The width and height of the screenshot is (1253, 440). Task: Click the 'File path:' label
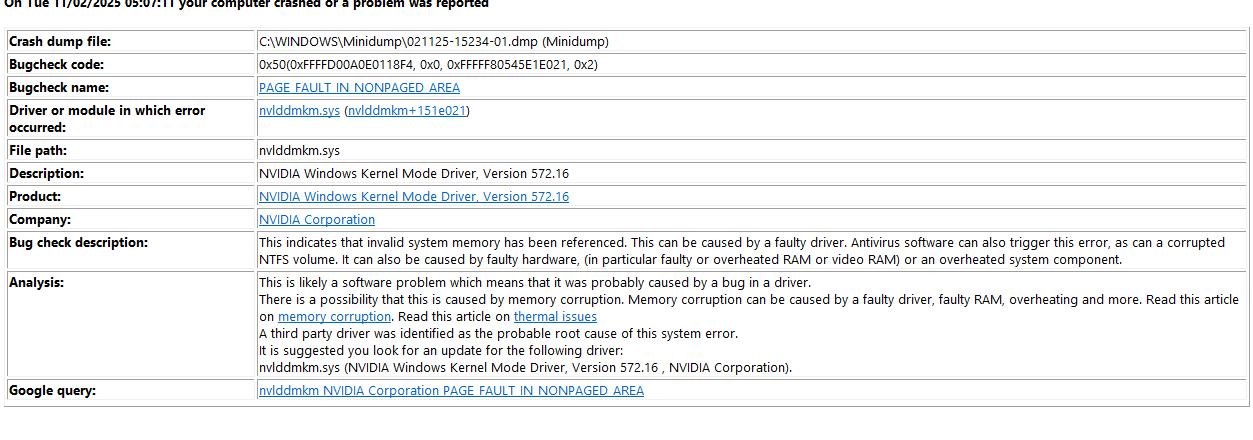pos(40,151)
